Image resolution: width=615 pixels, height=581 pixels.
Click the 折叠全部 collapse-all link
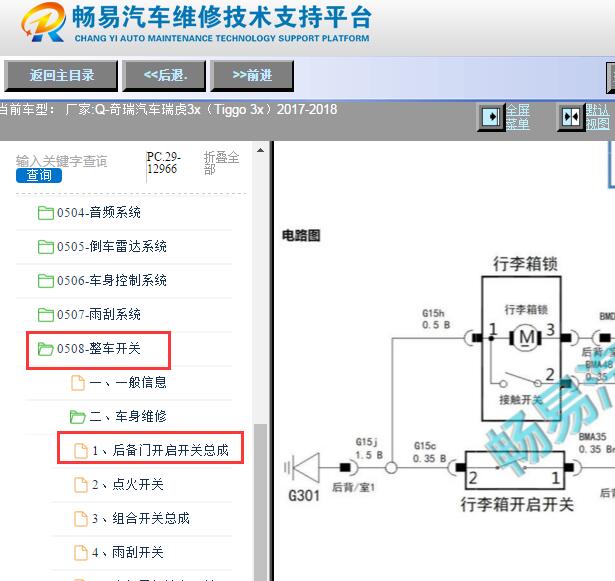(x=221, y=163)
